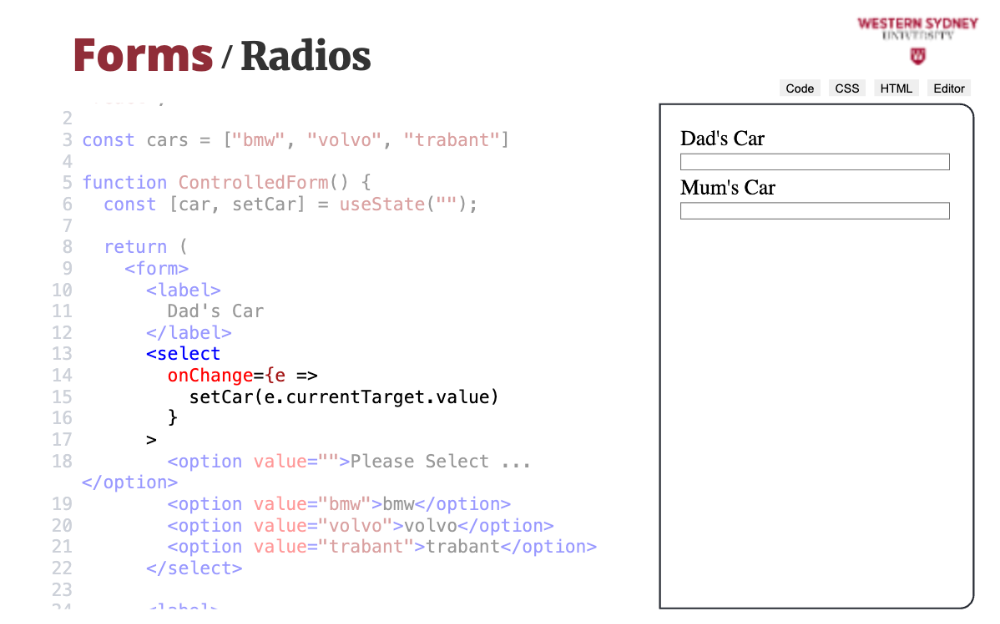Open the Dad's Car select box
Screen dimensions: 1000x624
coord(814,162)
